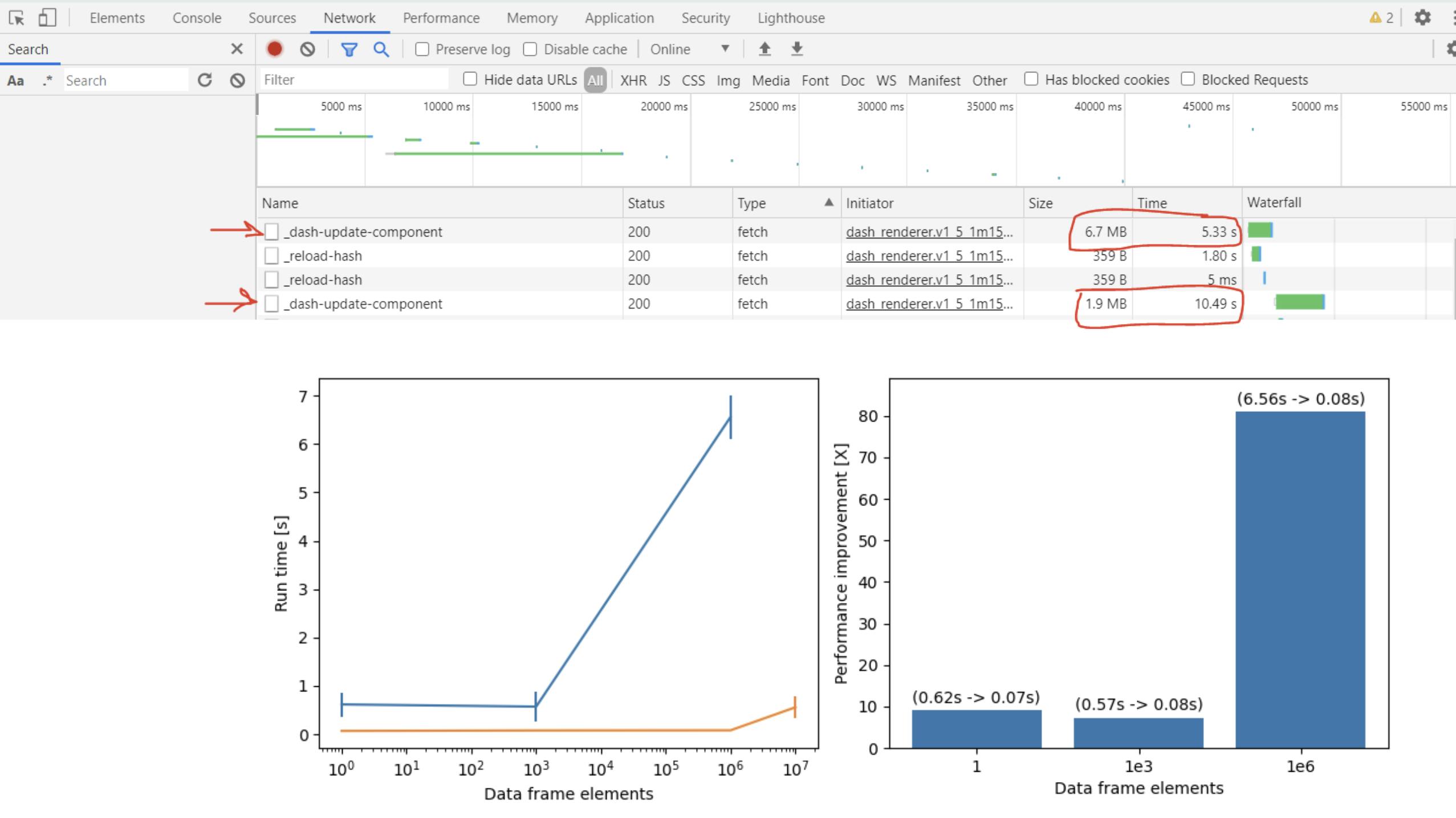Tick checkbox of the 1.80 s _reload-hash row
1456x818 pixels.
point(271,256)
